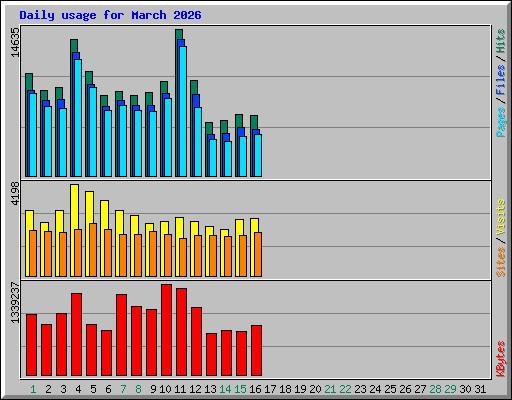Click day 4 red KBytes bar
Viewport: 512px width, 400px height.
(76, 335)
